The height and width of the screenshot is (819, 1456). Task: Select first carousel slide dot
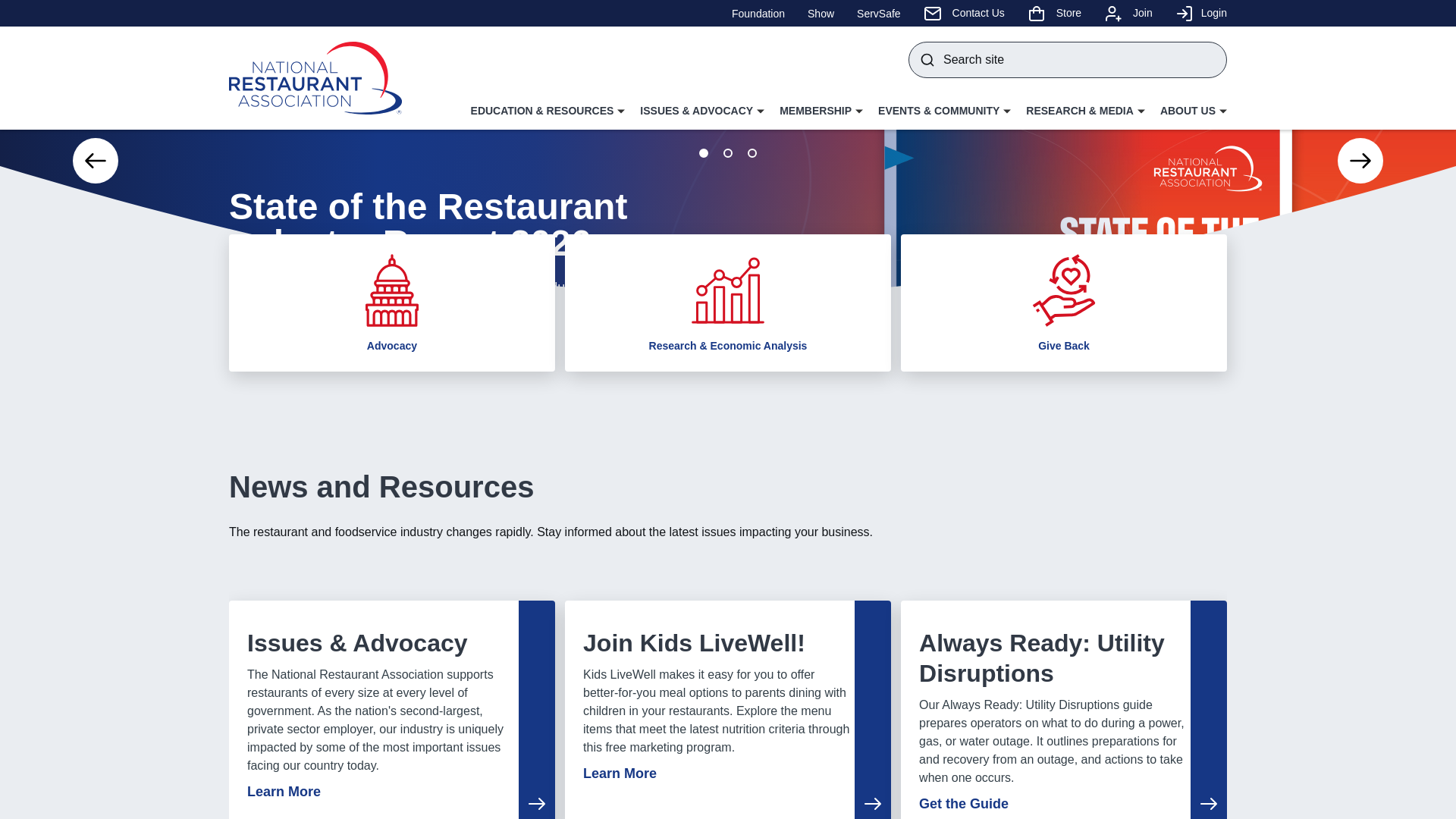click(x=704, y=153)
